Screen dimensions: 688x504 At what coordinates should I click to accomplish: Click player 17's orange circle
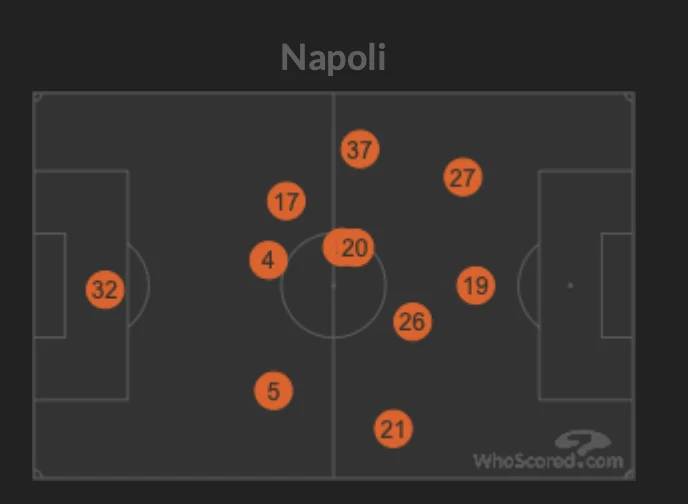(x=286, y=202)
